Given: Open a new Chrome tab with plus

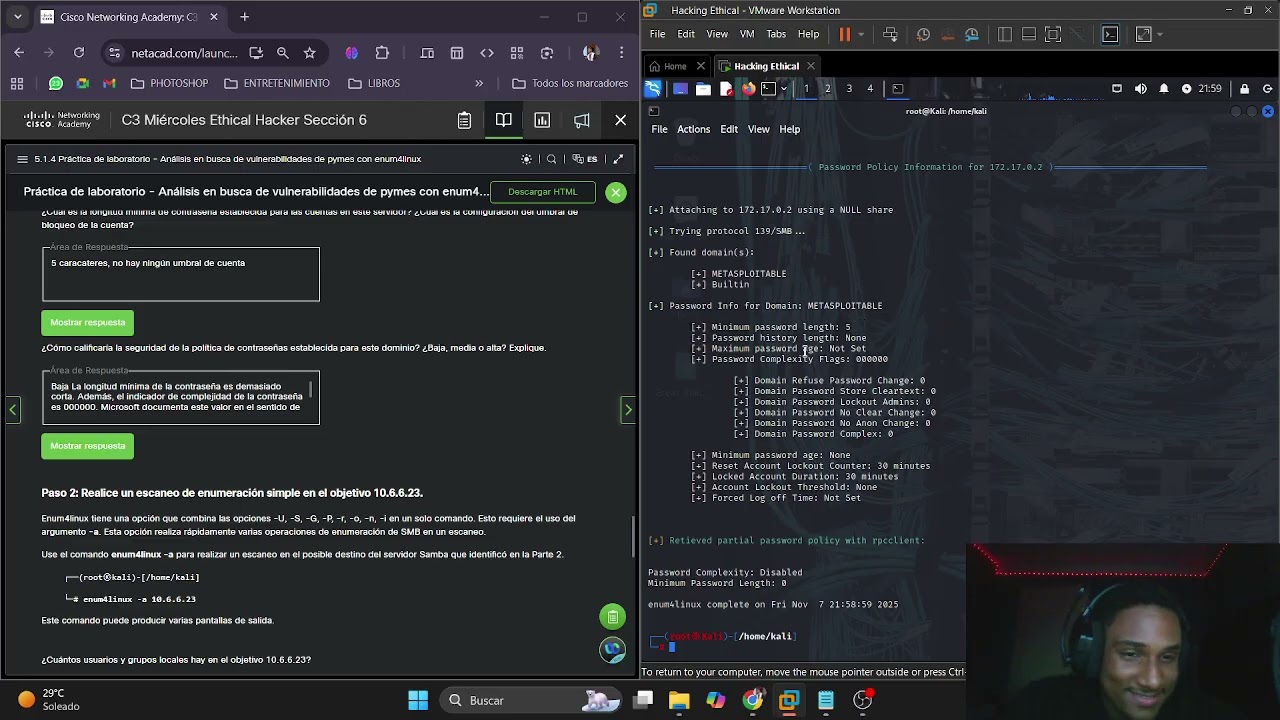Looking at the screenshot, I should click(244, 17).
